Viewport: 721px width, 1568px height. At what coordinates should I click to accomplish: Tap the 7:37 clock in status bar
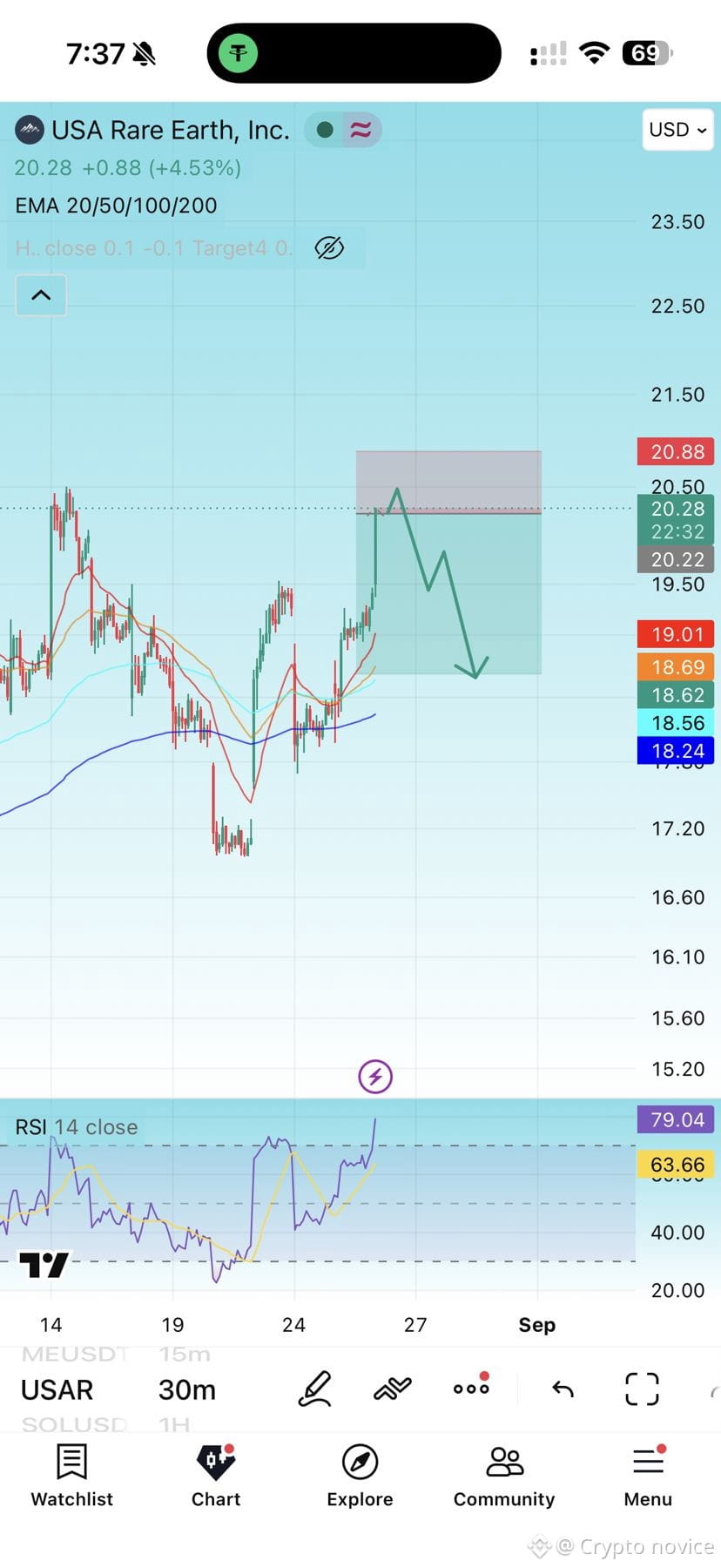[x=95, y=54]
